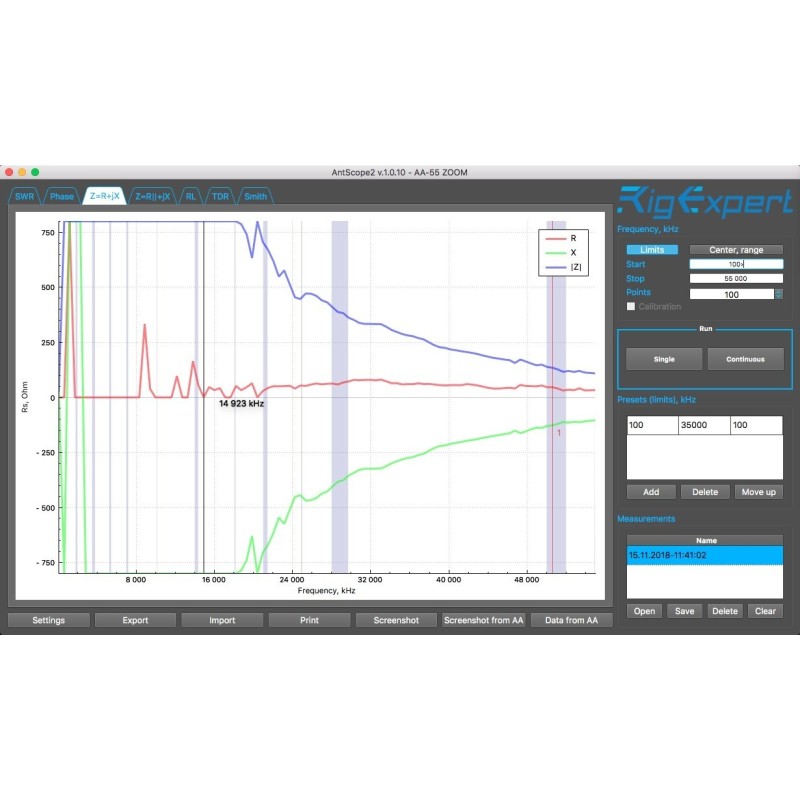This screenshot has height=800, width=800.
Task: Start Continuous run measurement
Action: [x=745, y=359]
